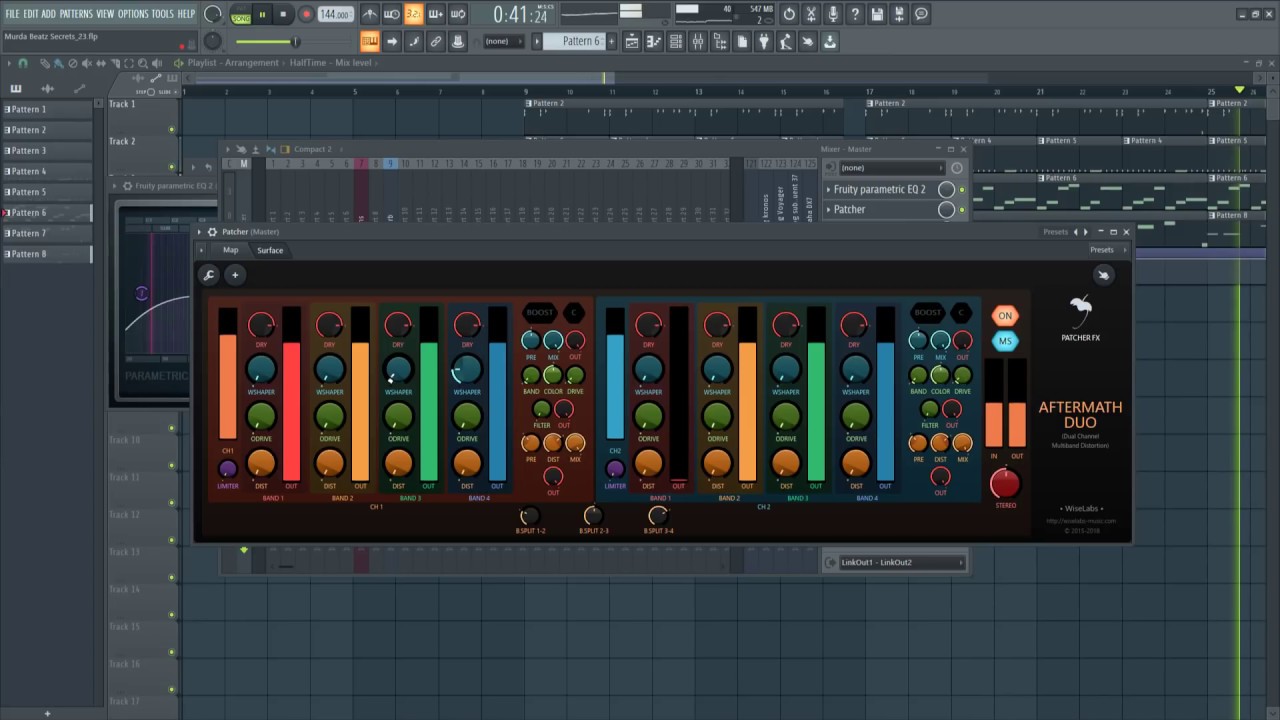Viewport: 1280px width, 720px height.
Task: Open the project browser tree icon
Action: tap(720, 41)
